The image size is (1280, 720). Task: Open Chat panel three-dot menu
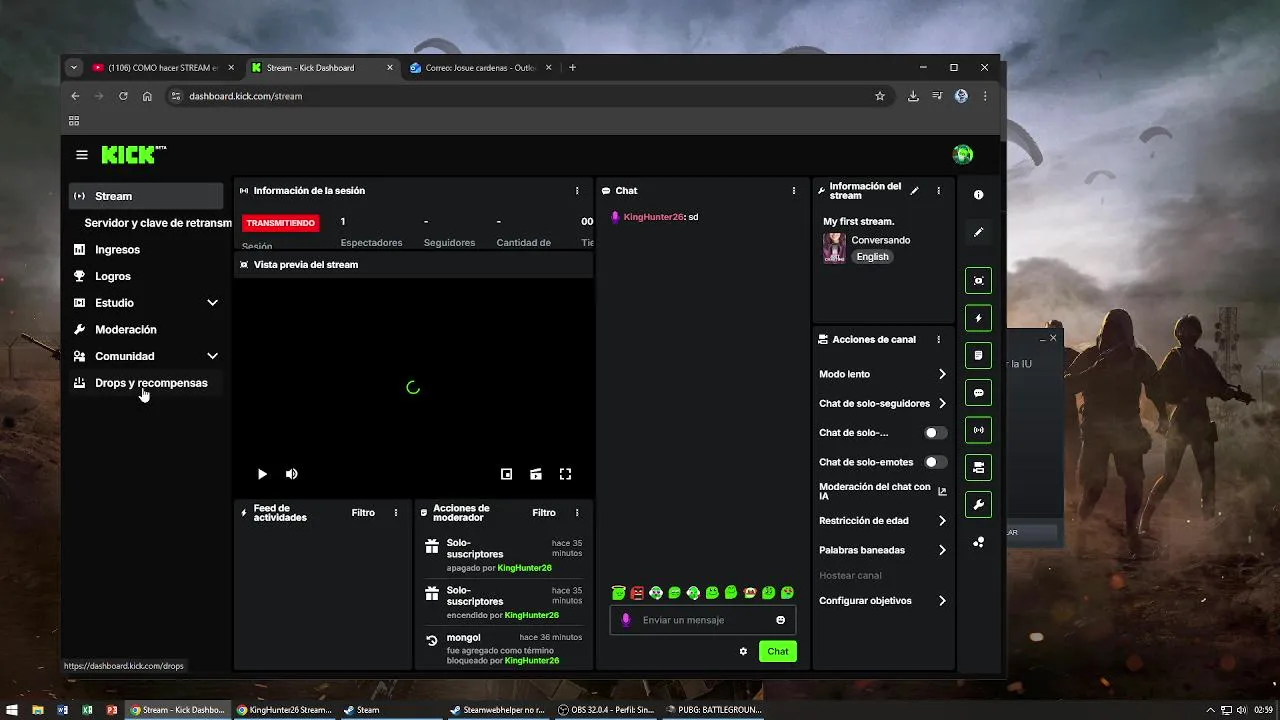(794, 190)
